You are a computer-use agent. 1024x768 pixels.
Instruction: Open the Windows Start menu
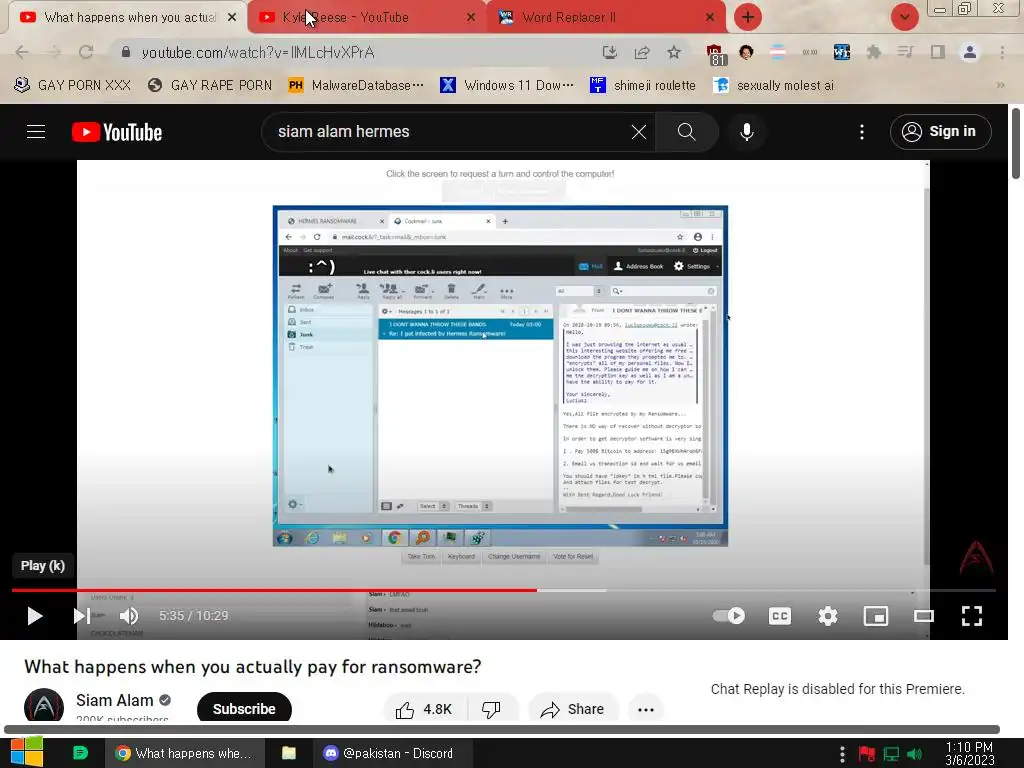coord(27,753)
